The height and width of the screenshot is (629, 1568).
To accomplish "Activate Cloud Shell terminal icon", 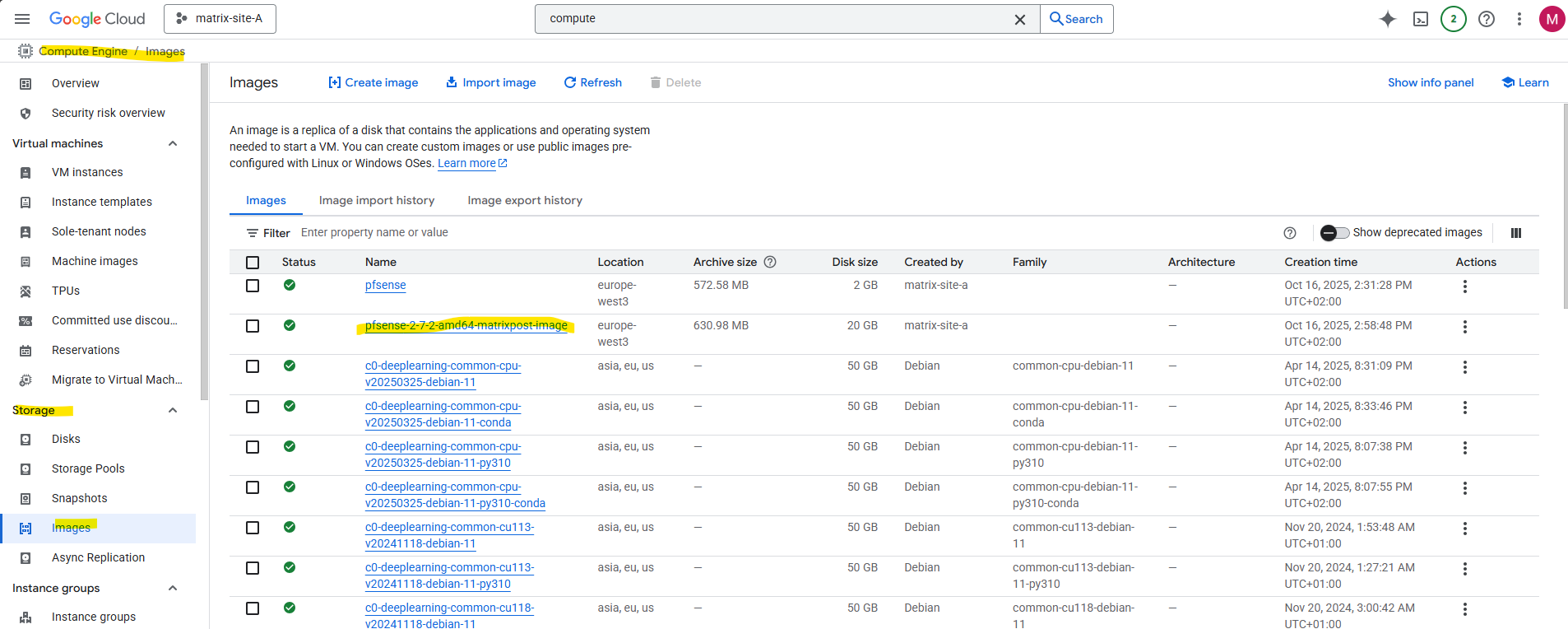I will coord(1420,19).
